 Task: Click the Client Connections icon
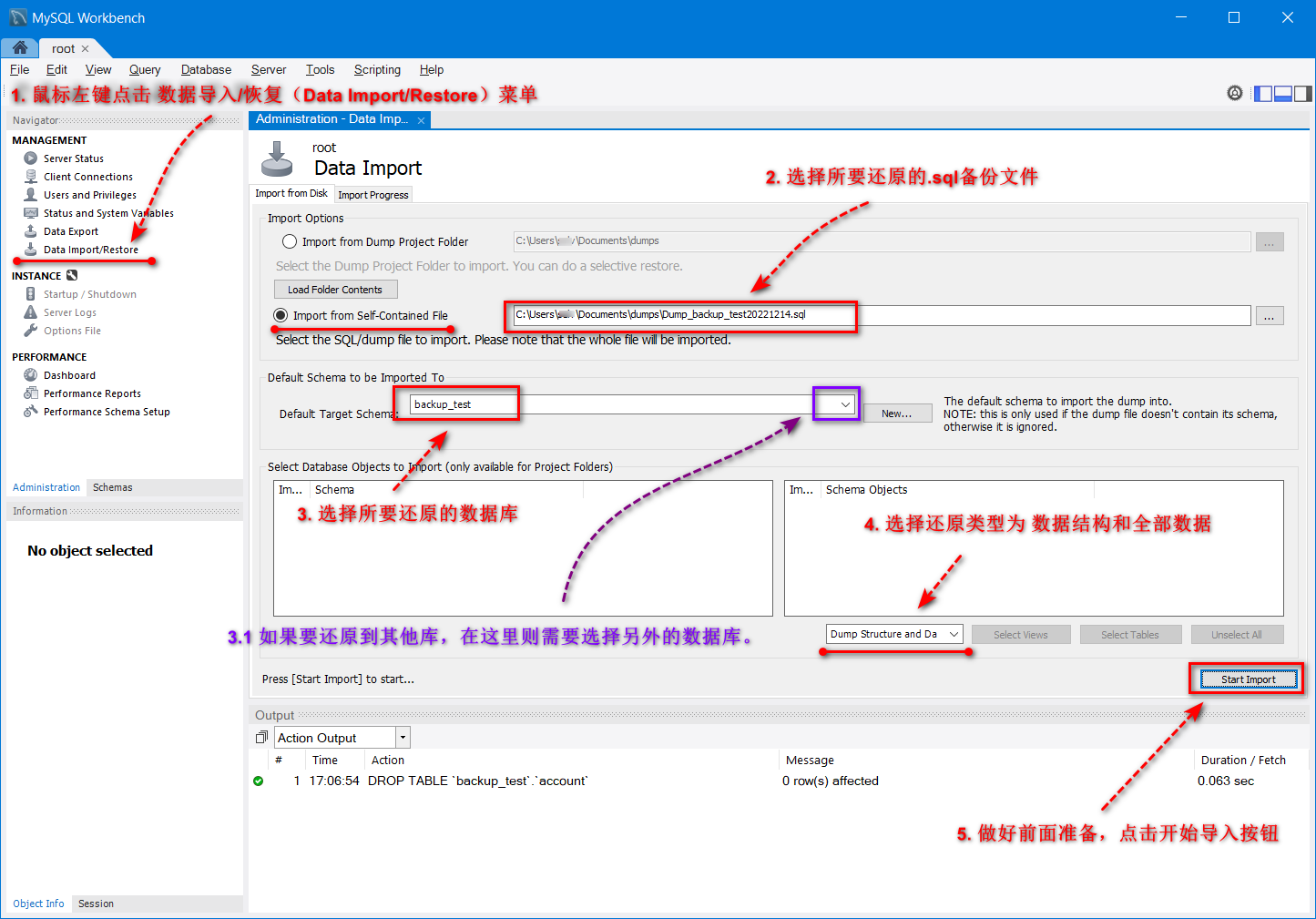31,177
